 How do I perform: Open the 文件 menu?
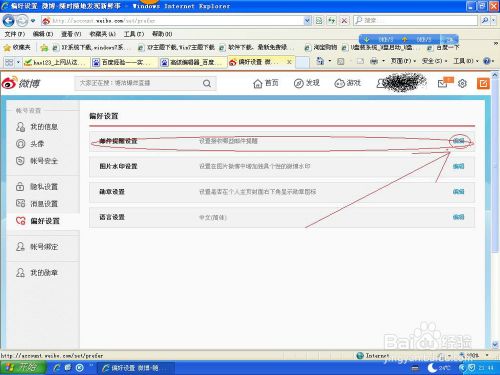15,34
